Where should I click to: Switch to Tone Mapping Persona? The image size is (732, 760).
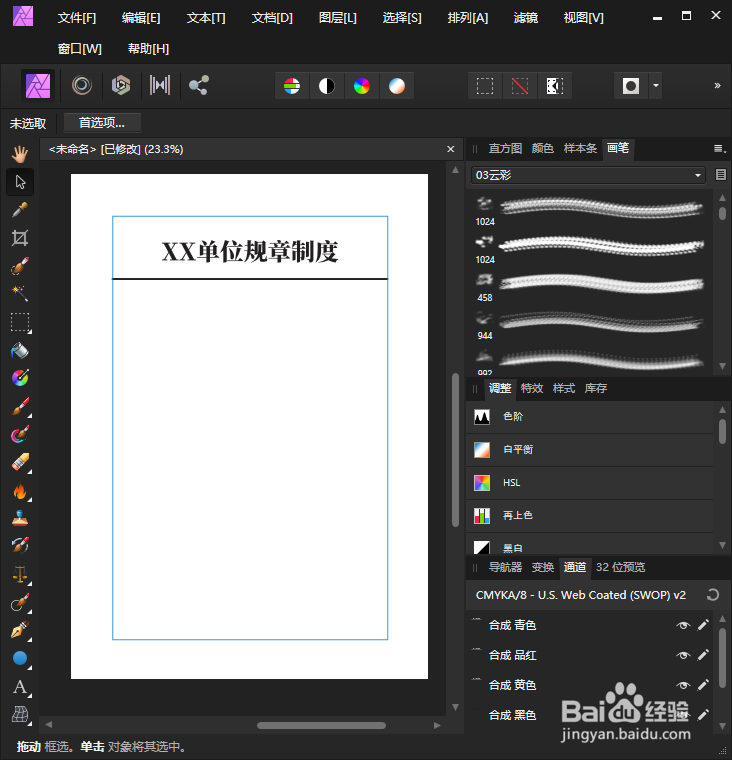[x=160, y=86]
